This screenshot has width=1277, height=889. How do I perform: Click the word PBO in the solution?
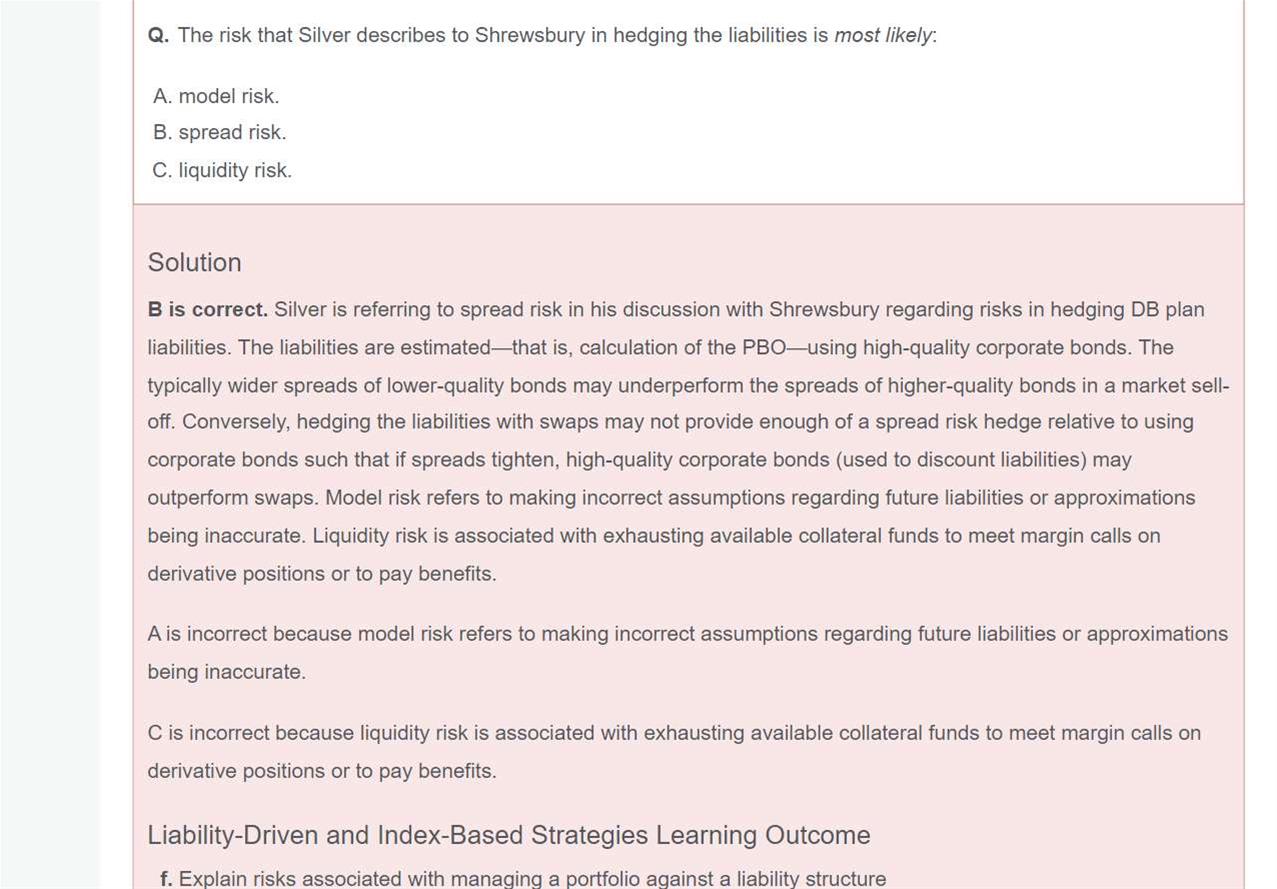(764, 347)
